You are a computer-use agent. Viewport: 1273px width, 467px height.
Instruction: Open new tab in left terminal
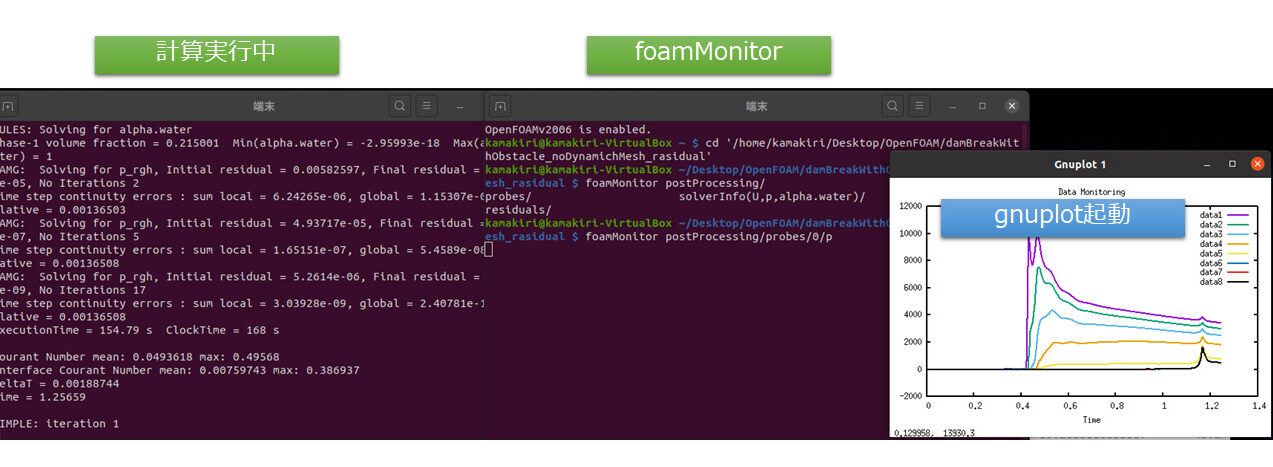pos(9,106)
